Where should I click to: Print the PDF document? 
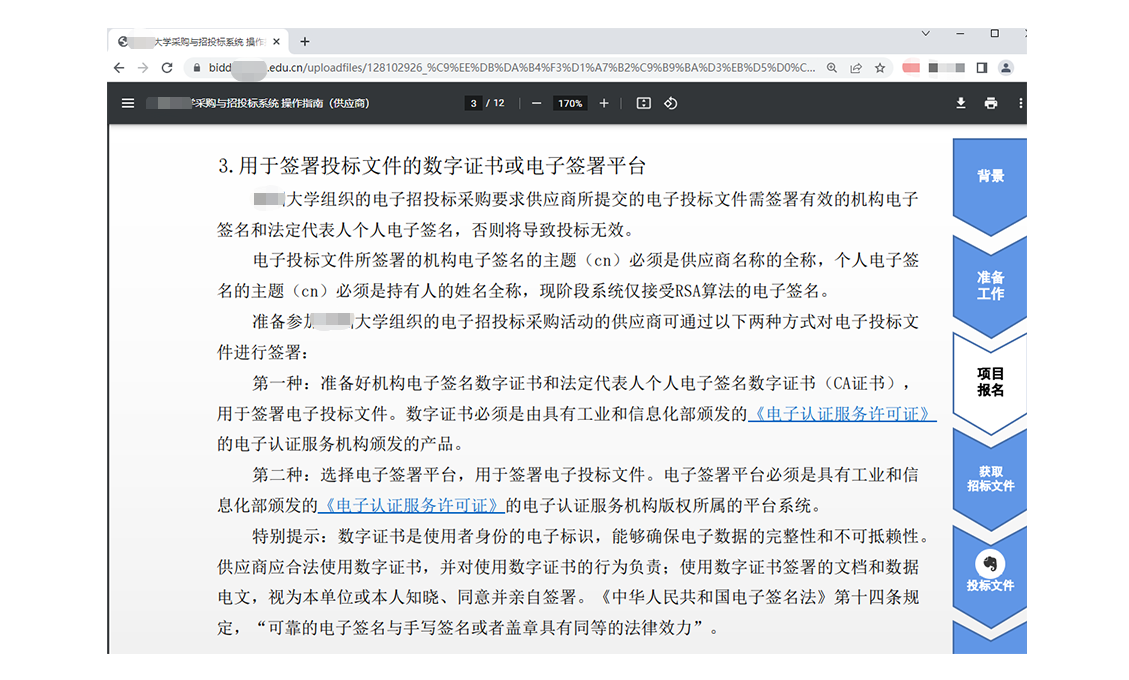[991, 103]
